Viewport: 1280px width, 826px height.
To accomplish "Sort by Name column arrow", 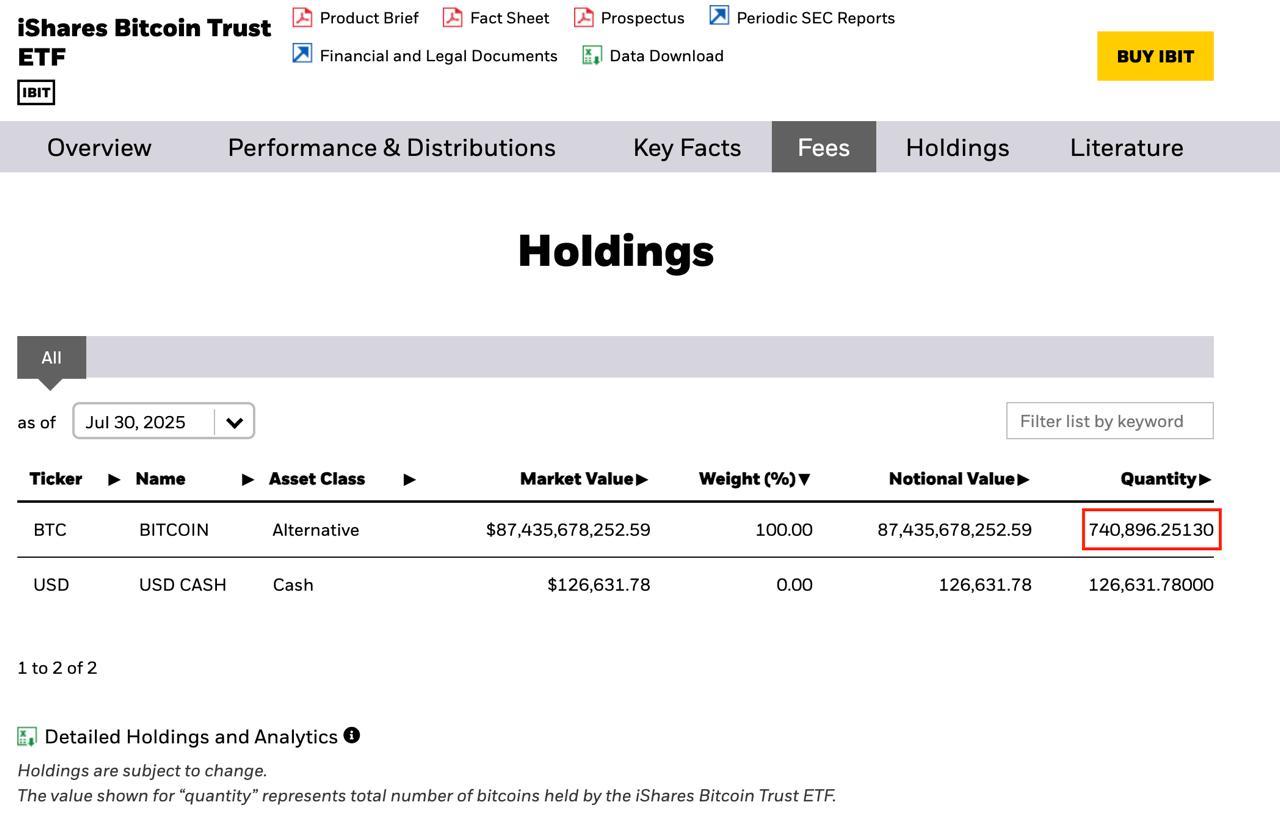I will (x=248, y=480).
